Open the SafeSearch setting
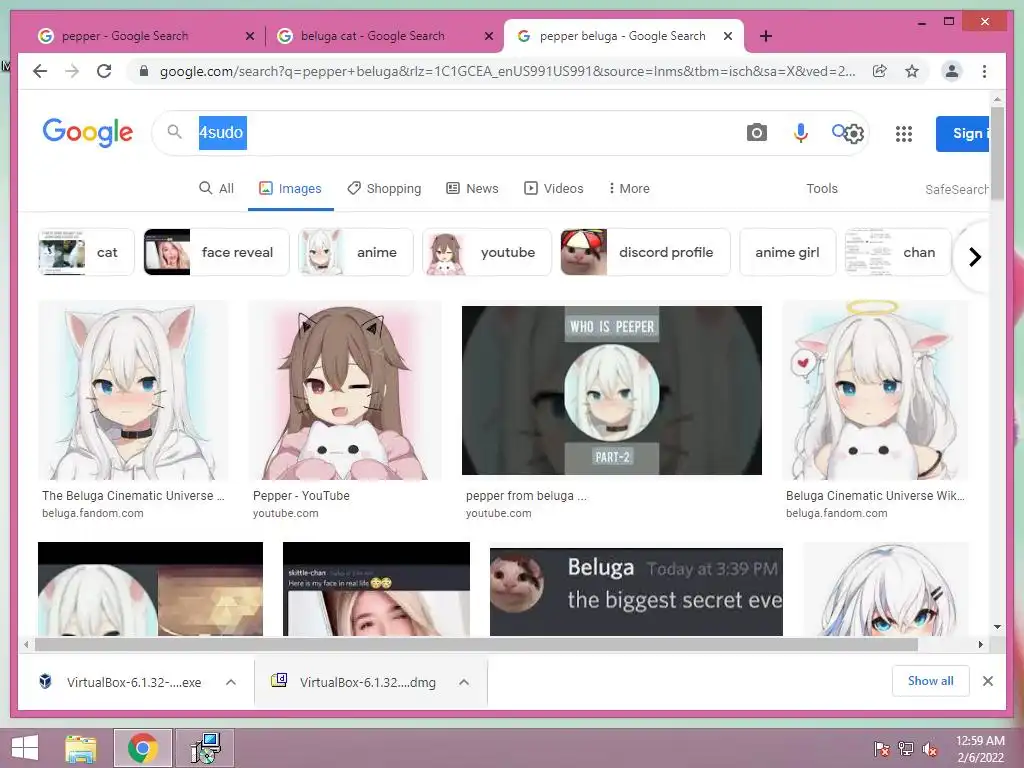1024x768 pixels. [957, 189]
